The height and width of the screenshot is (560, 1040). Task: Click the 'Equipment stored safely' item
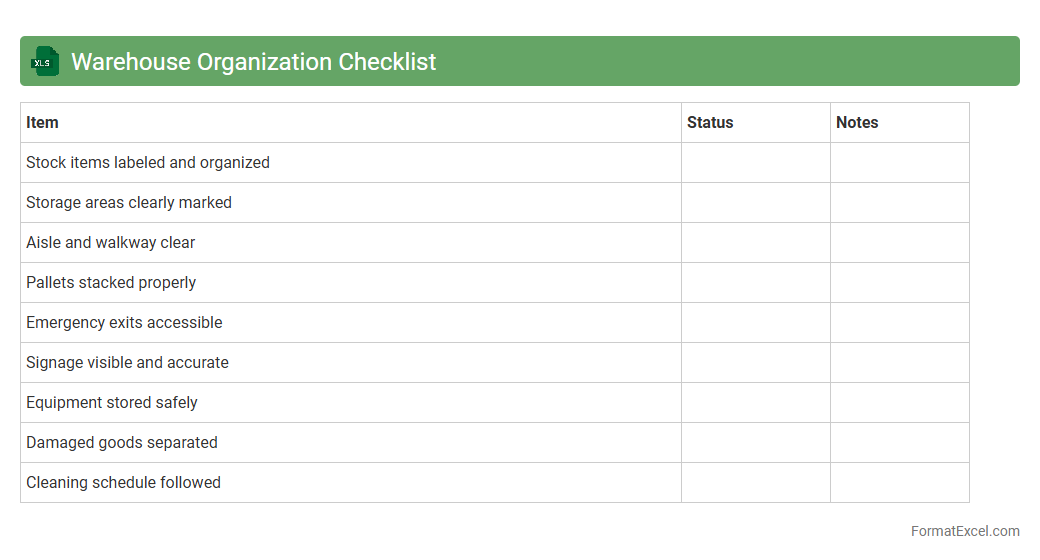(112, 402)
